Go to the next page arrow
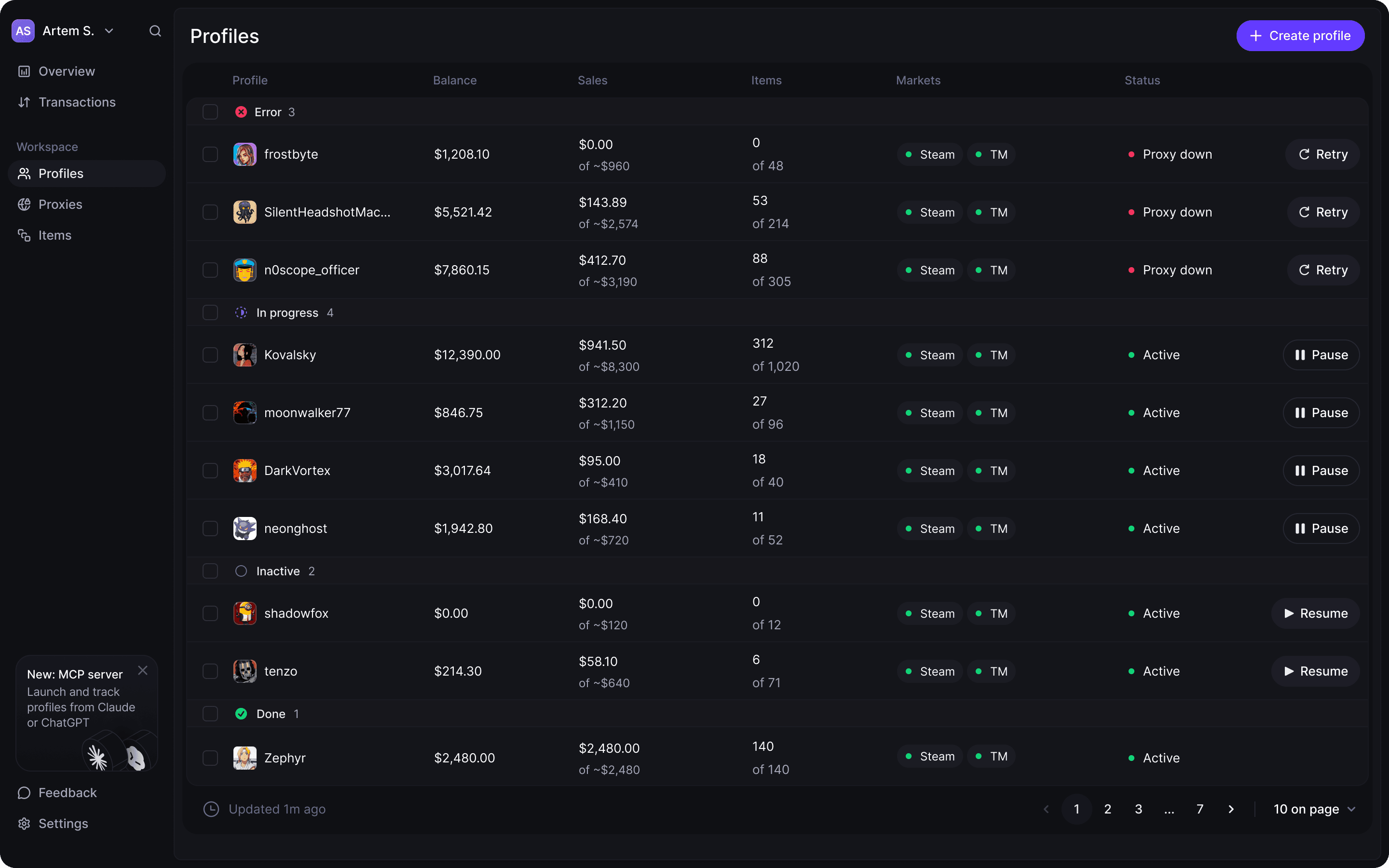 pyautogui.click(x=1231, y=809)
